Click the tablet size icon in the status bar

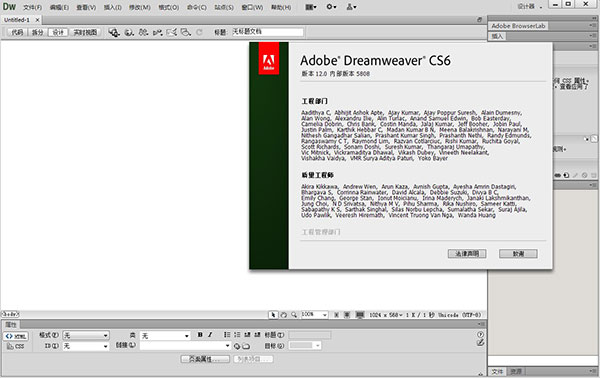(347, 314)
